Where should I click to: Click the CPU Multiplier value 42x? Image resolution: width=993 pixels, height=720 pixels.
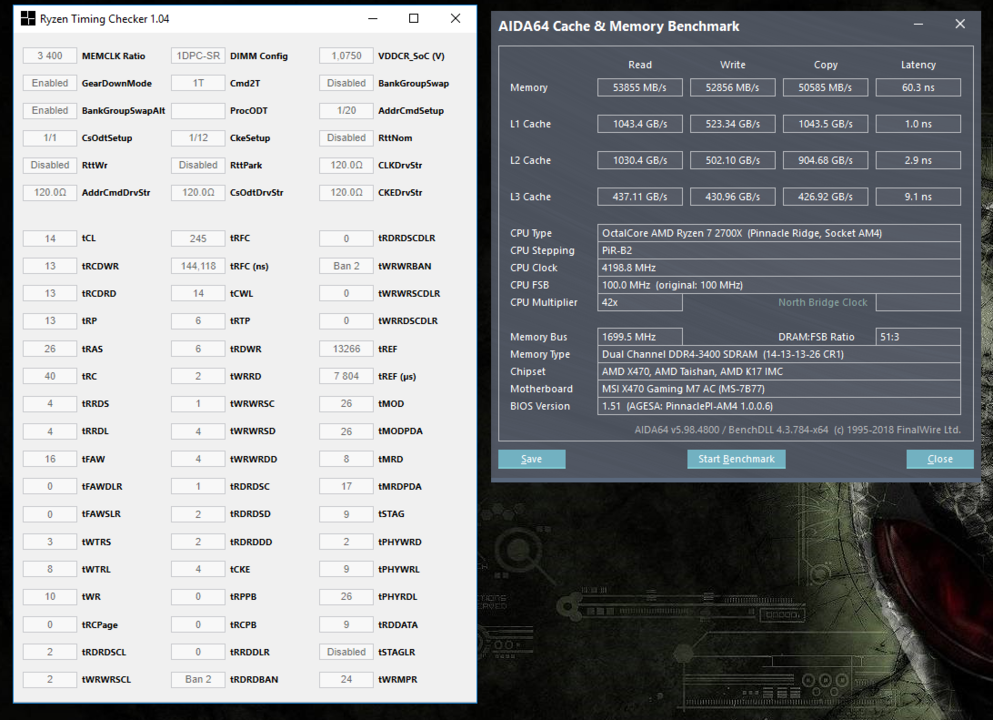[640, 302]
